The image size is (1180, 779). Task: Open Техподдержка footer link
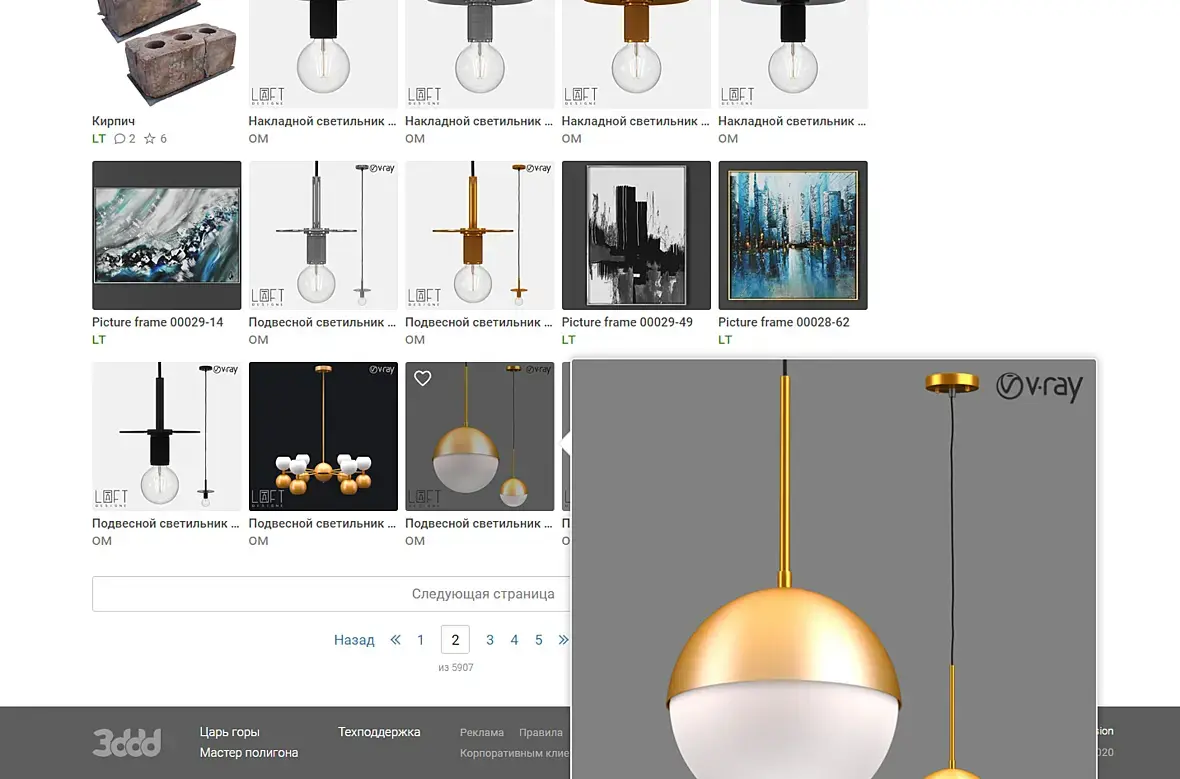pos(379,732)
